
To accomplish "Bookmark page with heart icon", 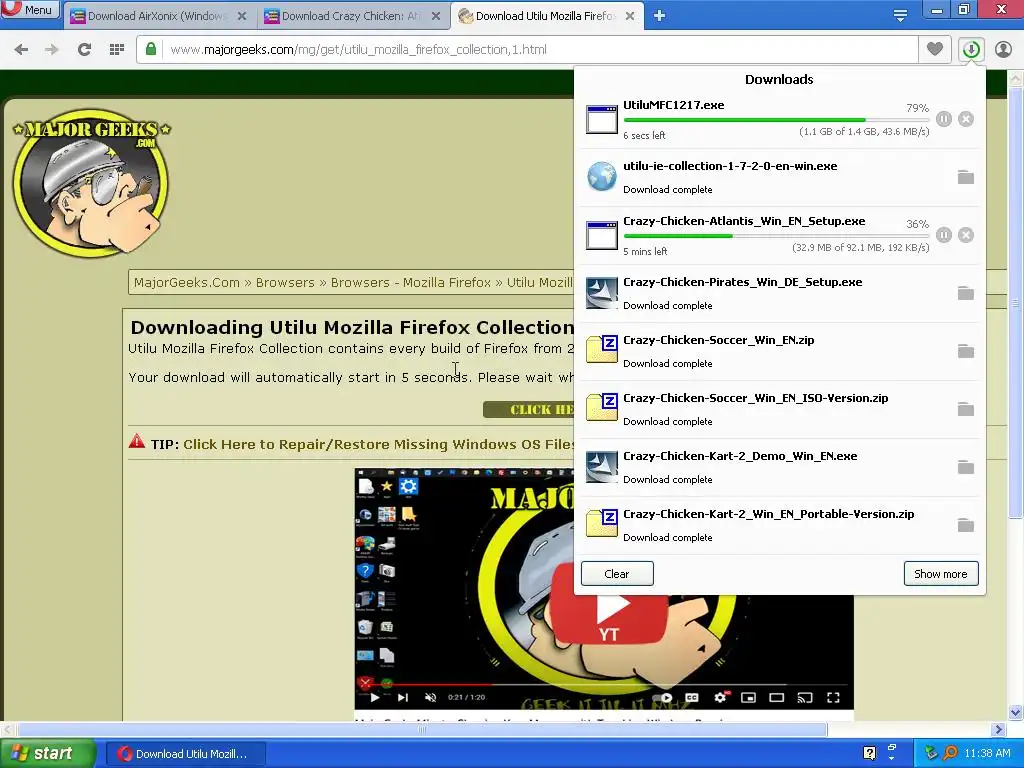I will coord(935,50).
